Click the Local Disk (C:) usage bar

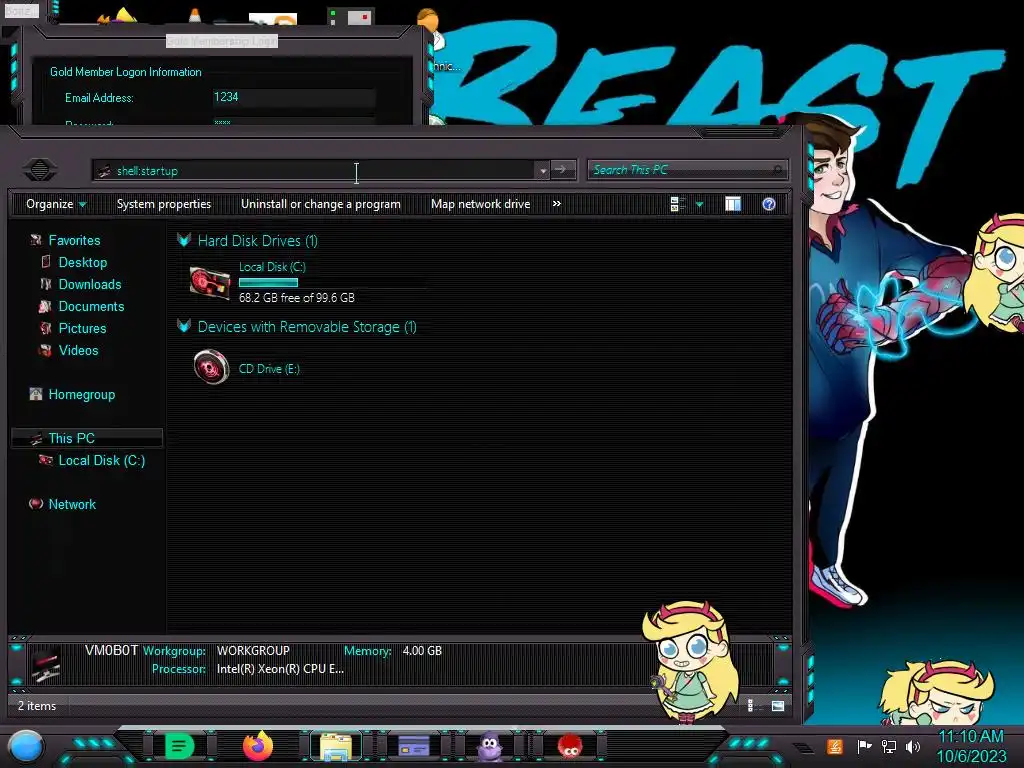pyautogui.click(x=268, y=283)
